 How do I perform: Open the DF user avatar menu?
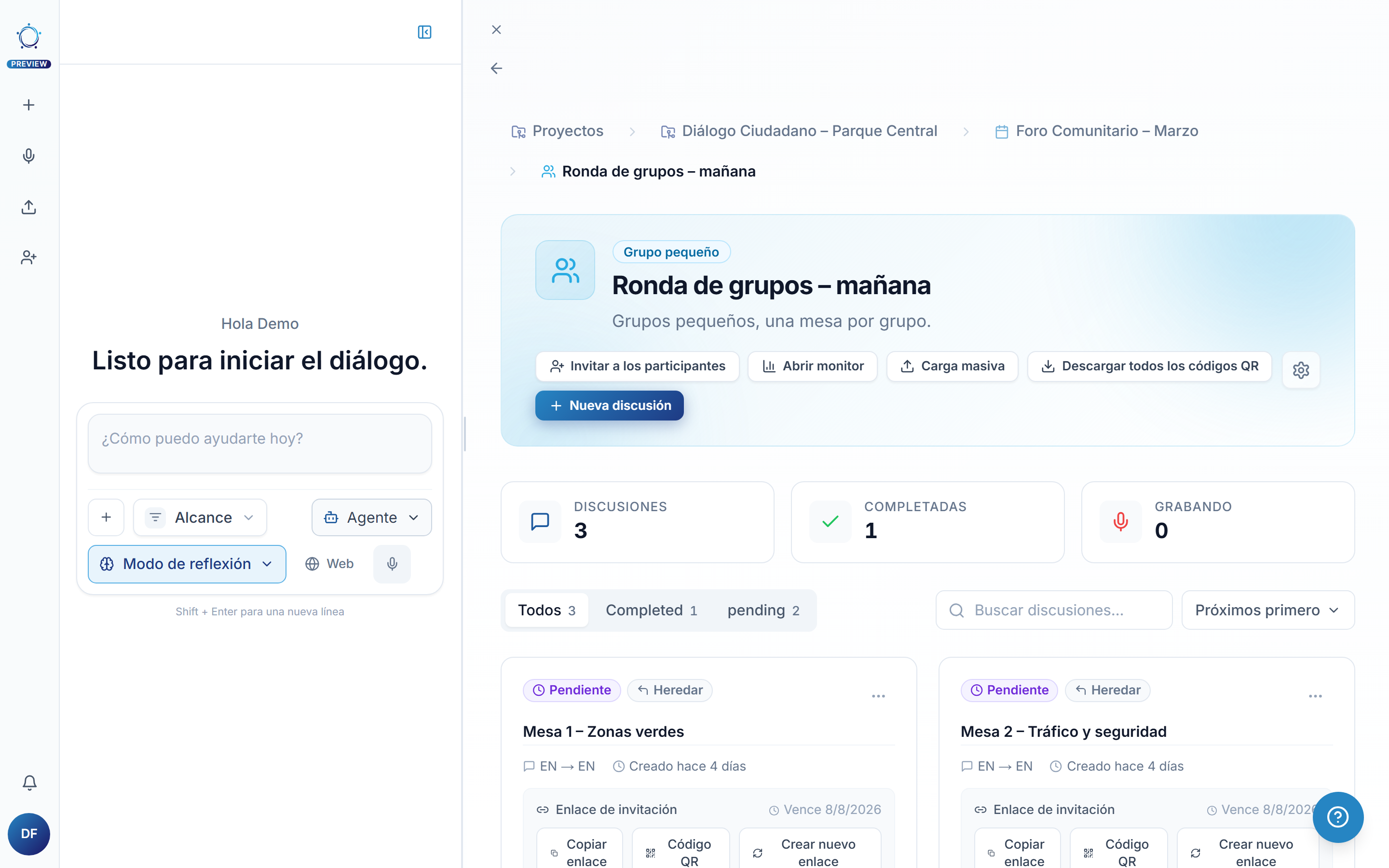(x=29, y=834)
